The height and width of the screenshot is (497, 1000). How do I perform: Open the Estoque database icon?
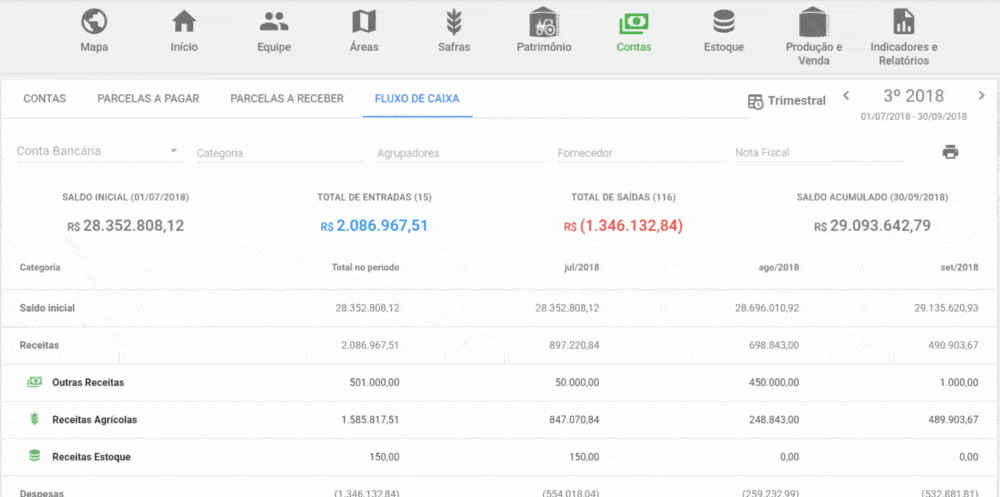tap(723, 22)
